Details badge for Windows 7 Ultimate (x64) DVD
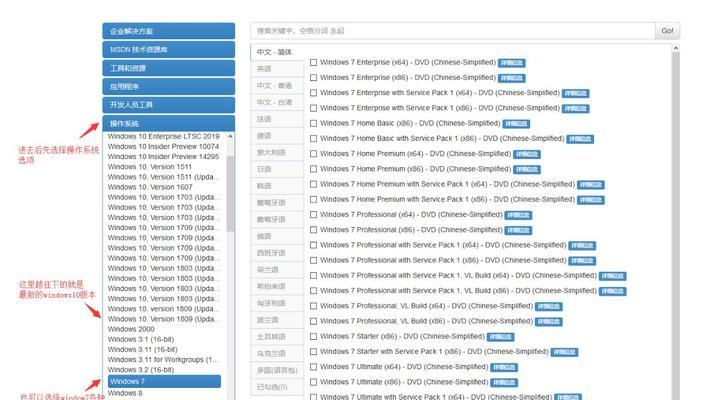 pyautogui.click(x=504, y=367)
